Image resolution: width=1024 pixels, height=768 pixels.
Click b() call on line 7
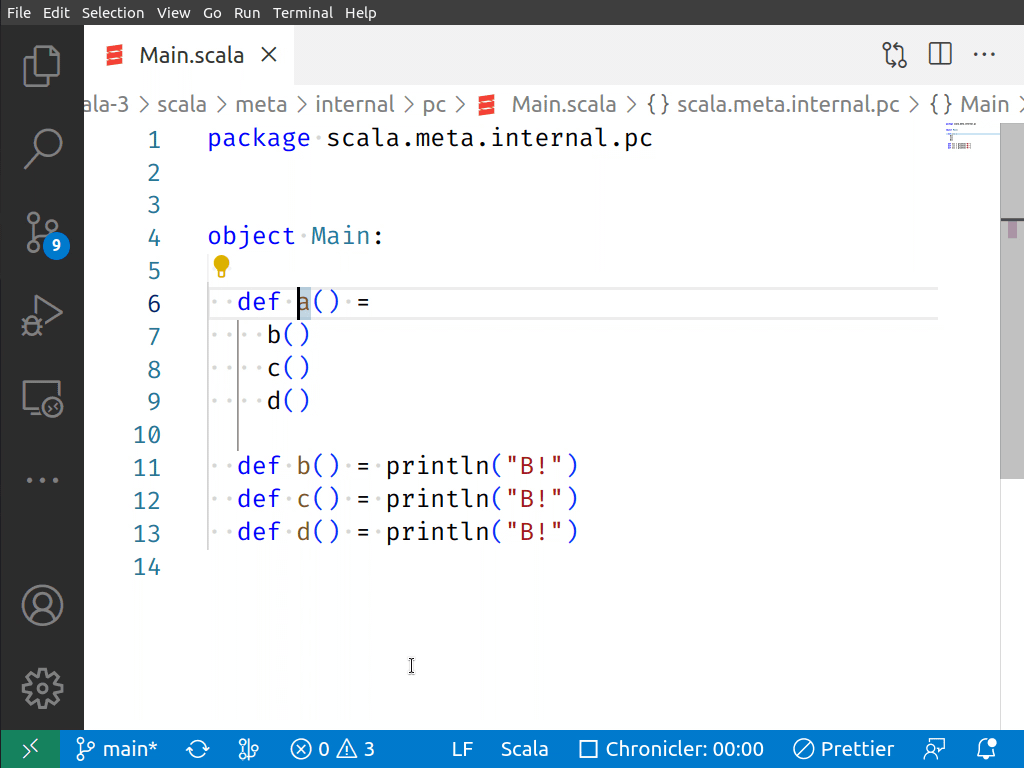(x=288, y=335)
